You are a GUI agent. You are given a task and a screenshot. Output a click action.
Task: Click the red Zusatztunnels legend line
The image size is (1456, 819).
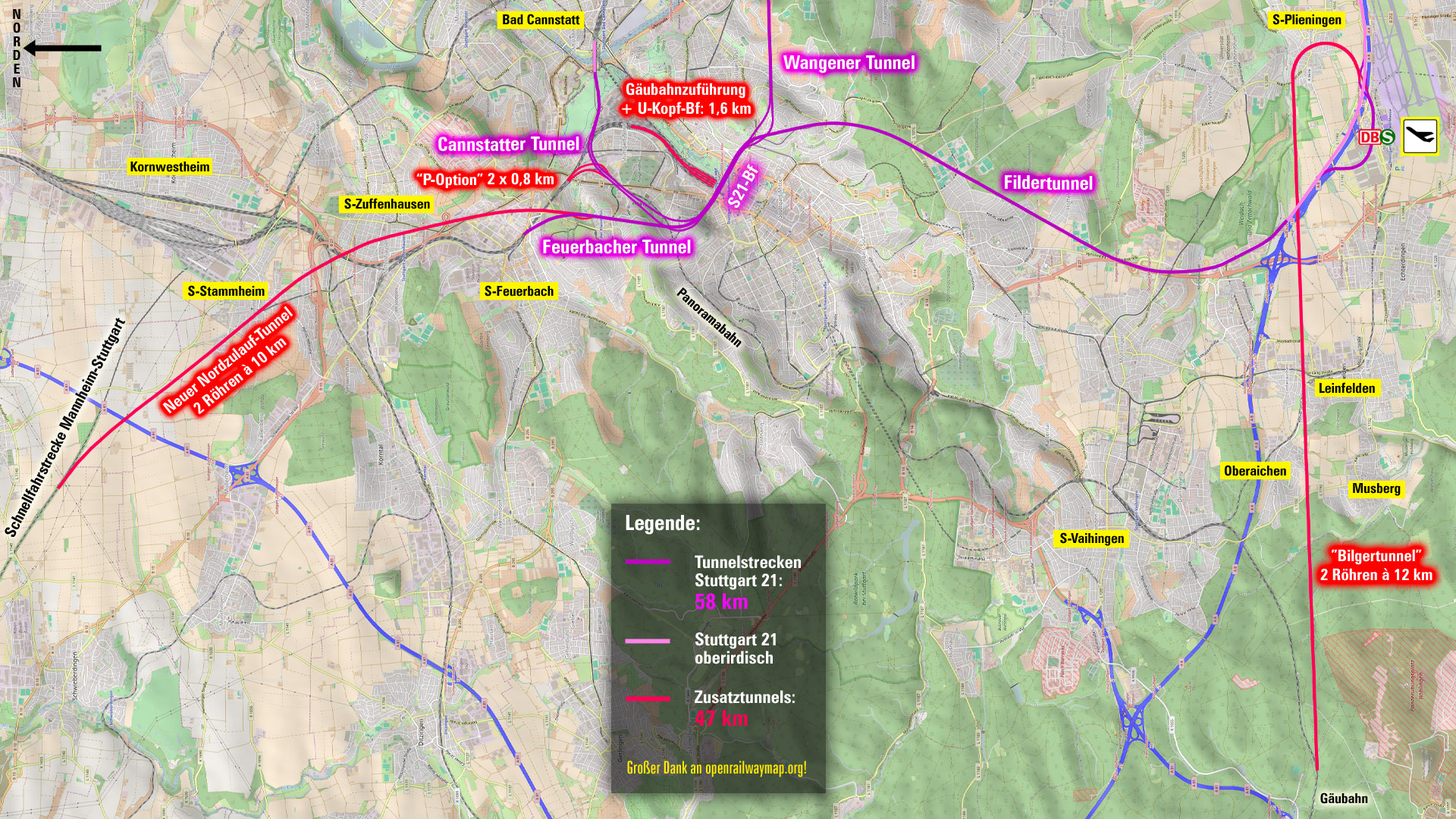coord(648,698)
